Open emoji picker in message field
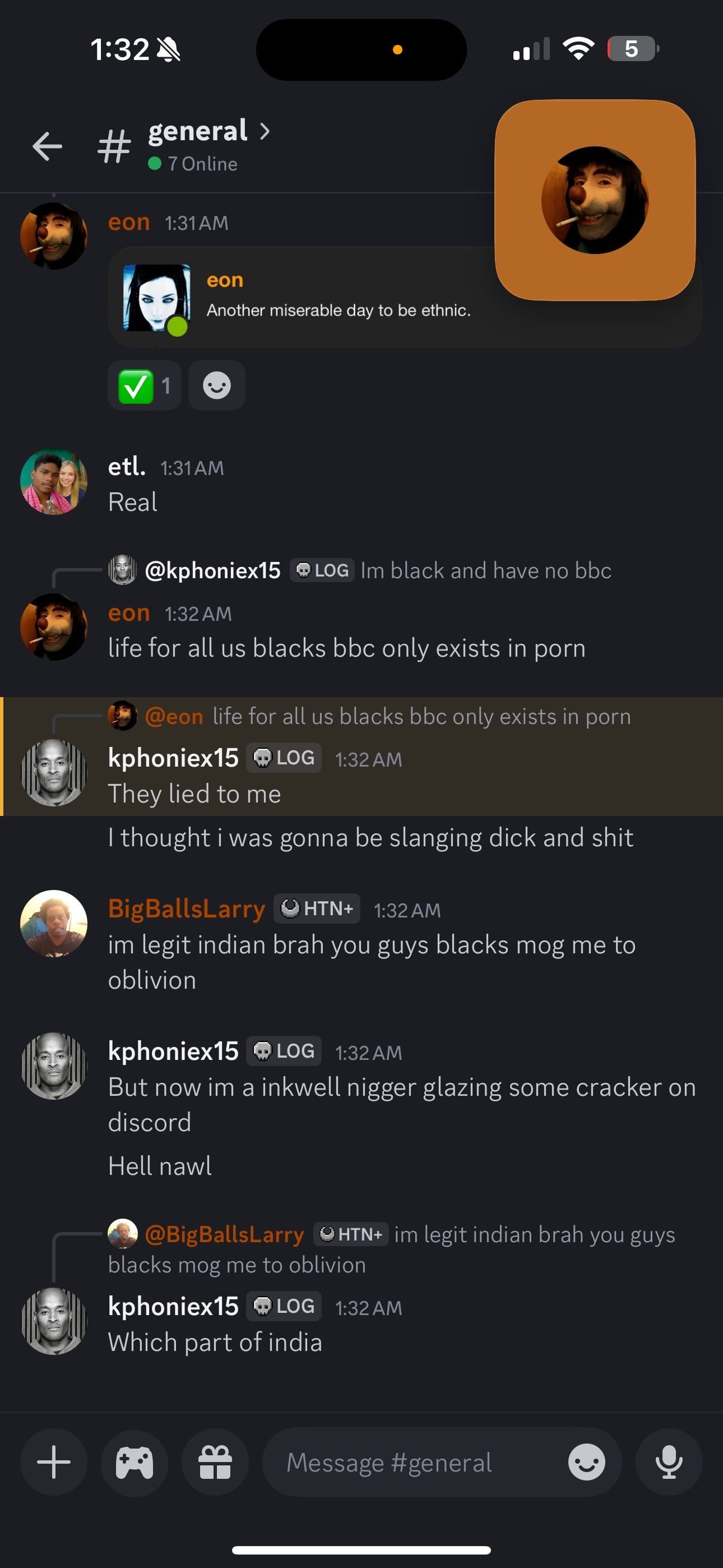The height and width of the screenshot is (1568, 723). coord(587,1462)
